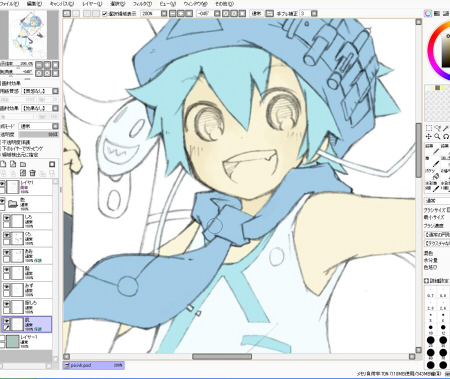Image resolution: width=450 pixels, height=379 pixels.
Task: Click the redo arrow in the top toolbar
Action: (76, 13)
